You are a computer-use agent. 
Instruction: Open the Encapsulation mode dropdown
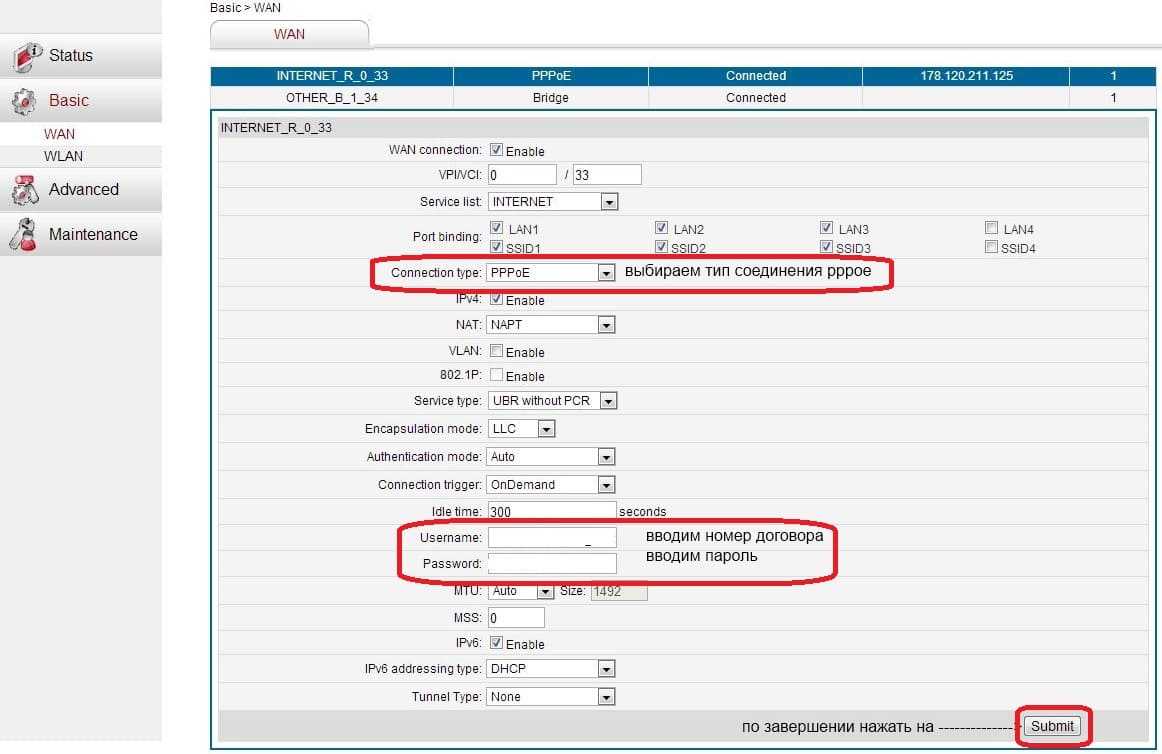pos(545,429)
